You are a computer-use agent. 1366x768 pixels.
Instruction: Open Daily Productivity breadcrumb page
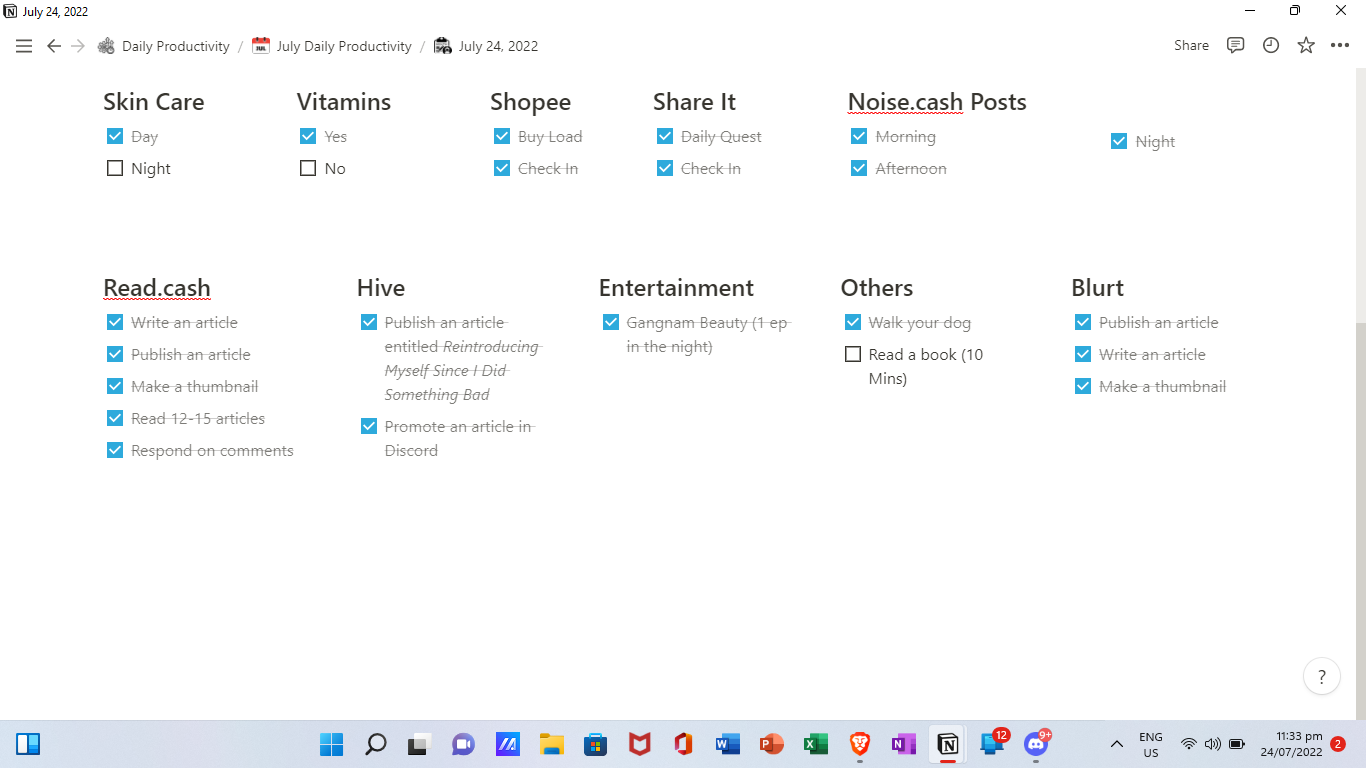(x=163, y=46)
